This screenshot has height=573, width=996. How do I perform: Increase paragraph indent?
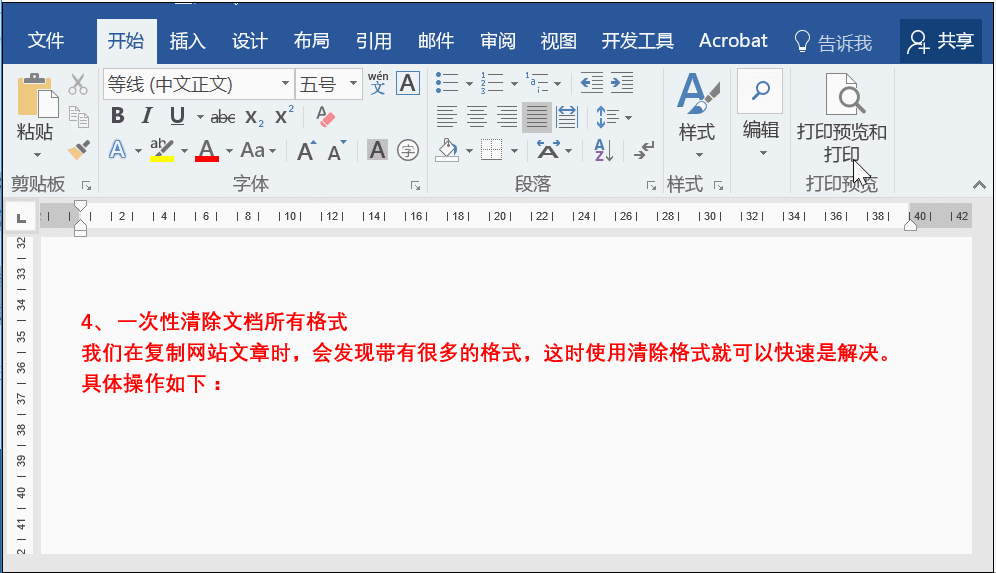(622, 83)
